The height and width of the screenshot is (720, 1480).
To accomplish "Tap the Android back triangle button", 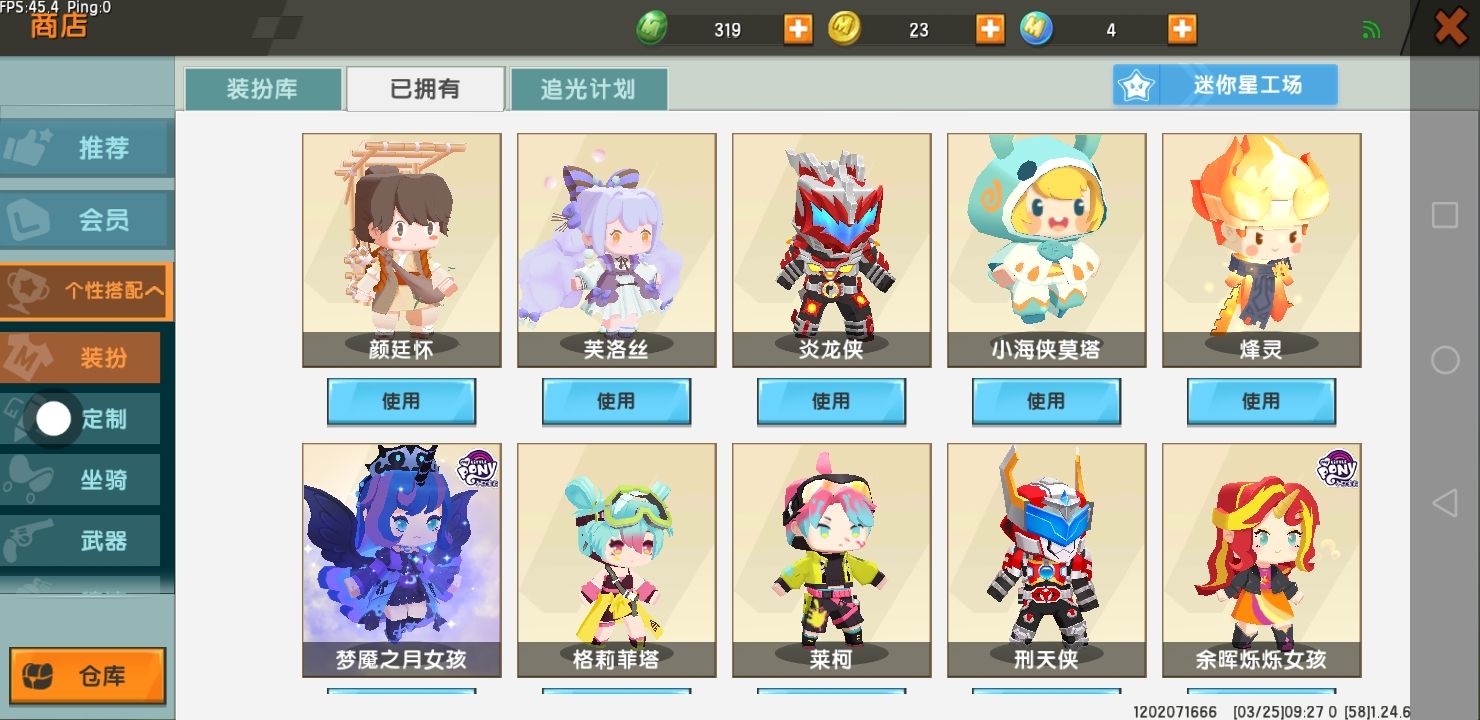I will (1444, 503).
